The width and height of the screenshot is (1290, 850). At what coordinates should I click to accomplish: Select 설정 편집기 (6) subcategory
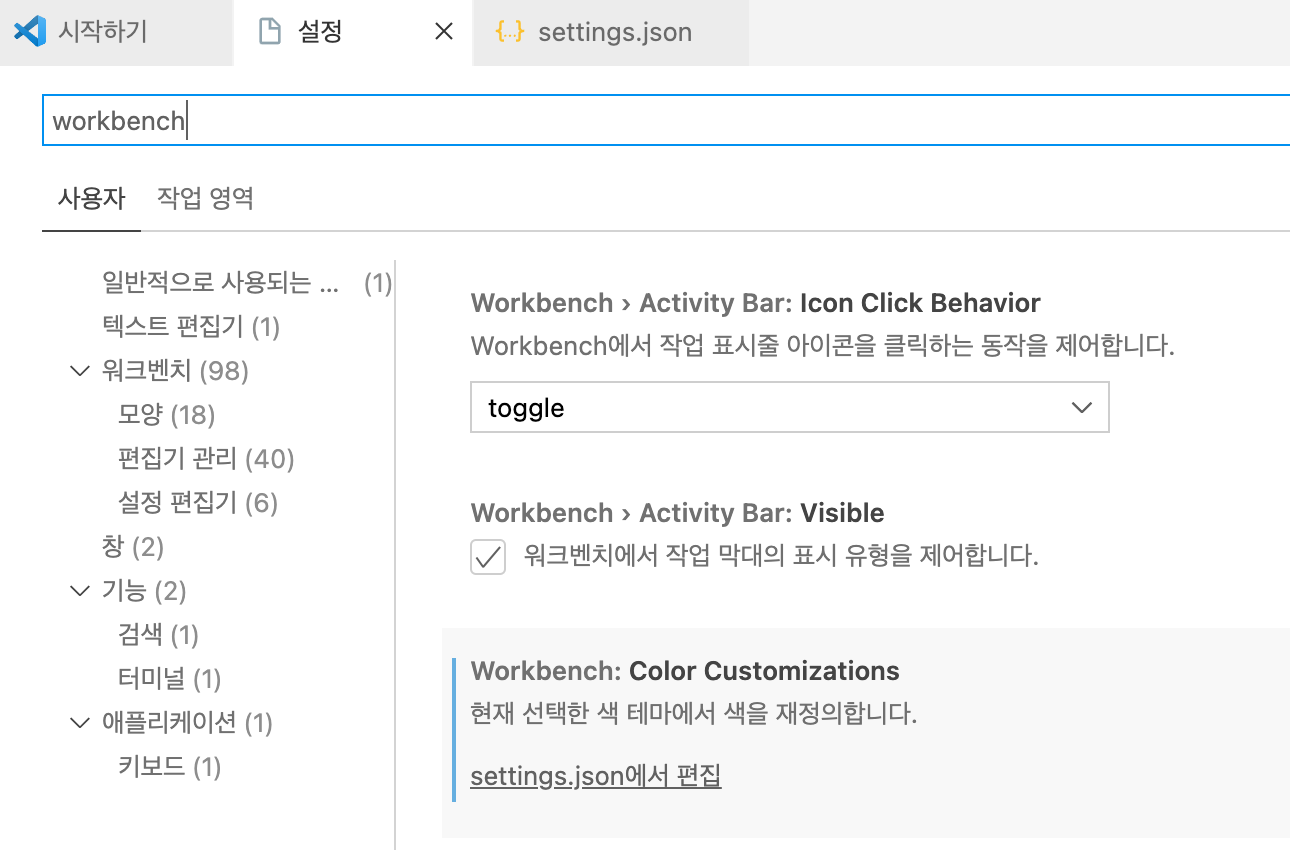tap(198, 503)
